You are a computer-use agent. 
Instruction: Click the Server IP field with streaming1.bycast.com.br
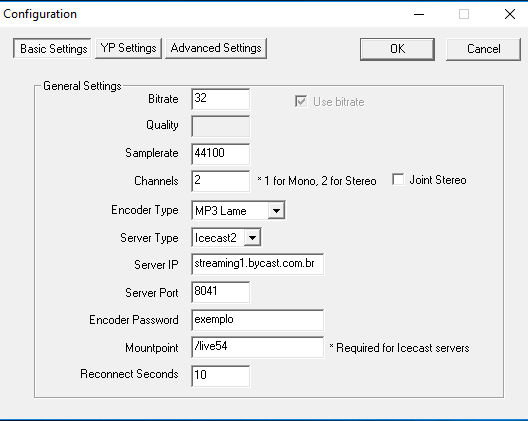tap(258, 264)
